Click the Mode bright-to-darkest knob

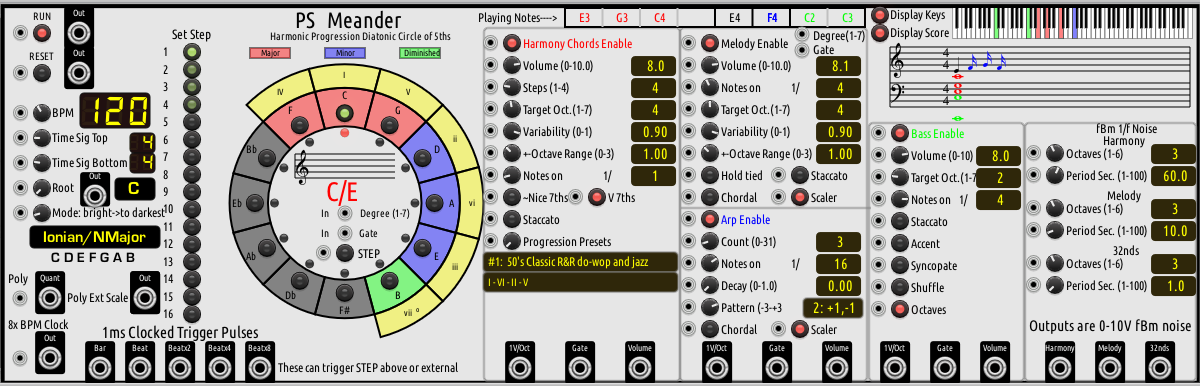coord(41,212)
